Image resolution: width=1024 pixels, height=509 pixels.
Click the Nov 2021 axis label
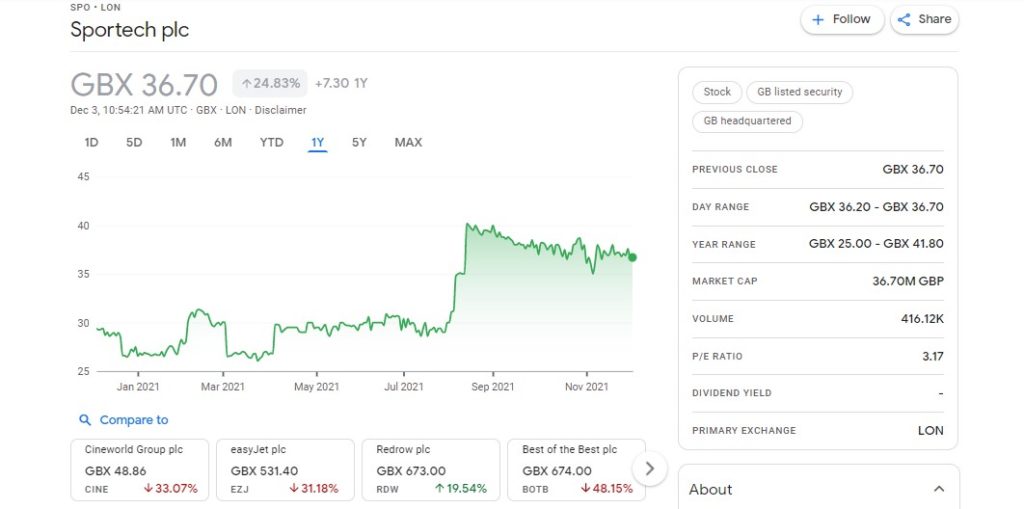click(586, 387)
